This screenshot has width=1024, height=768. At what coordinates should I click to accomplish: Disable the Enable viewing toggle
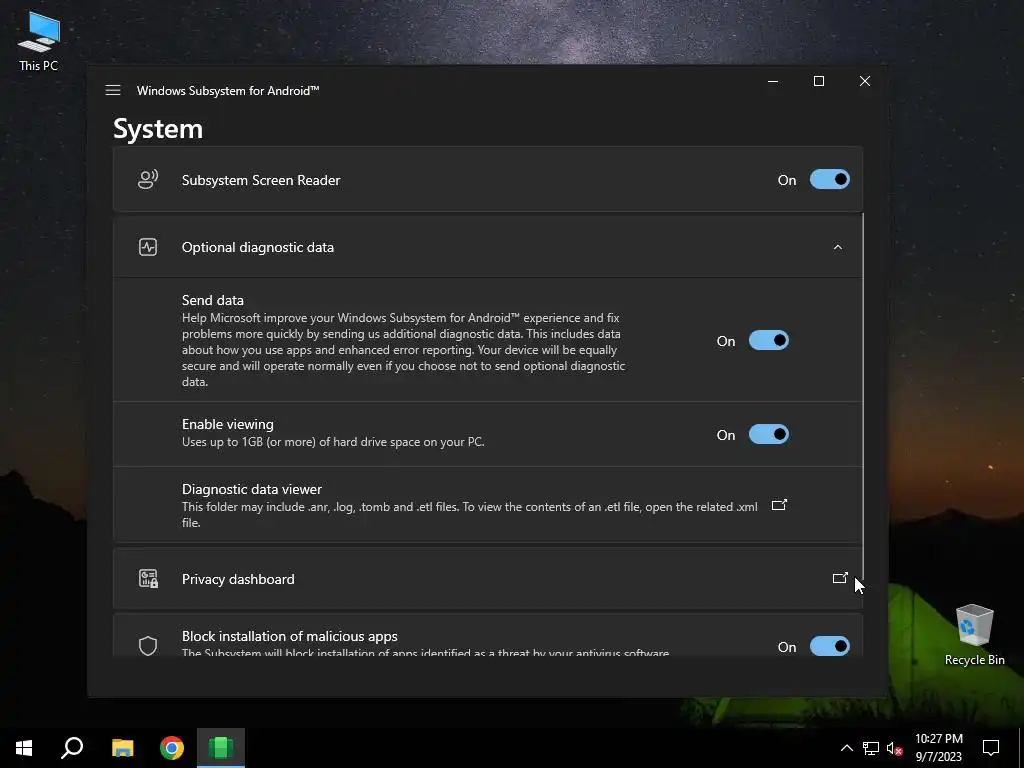pyautogui.click(x=769, y=434)
